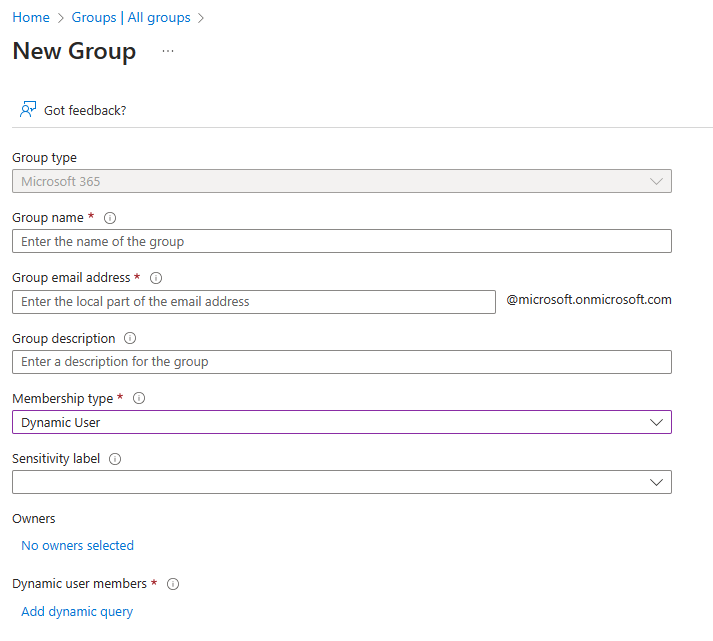This screenshot has width=713, height=641.
Task: Click No owners selected link
Action: tap(77, 546)
